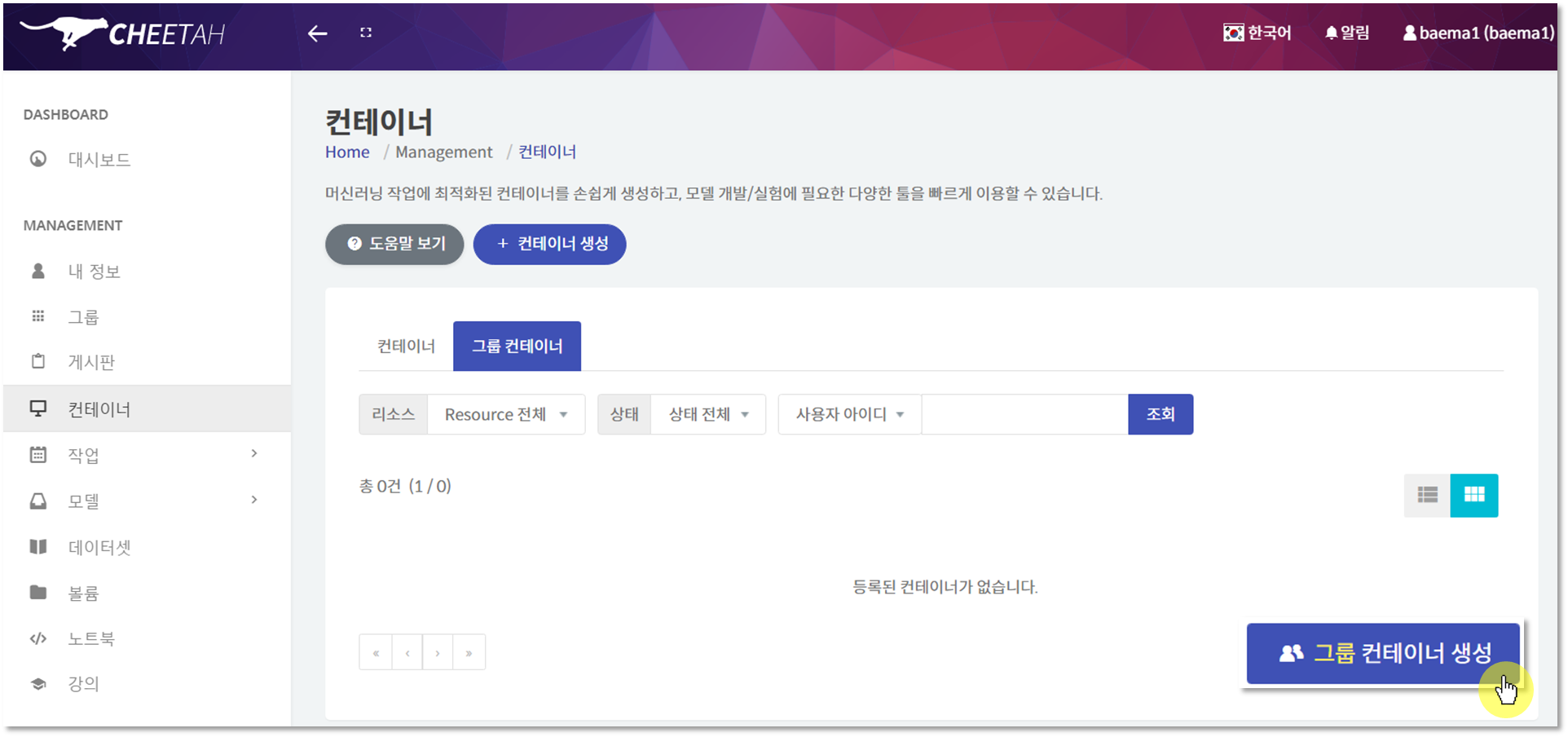The image size is (1568, 737).
Task: Click the 게시판 clipboard icon
Action: [38, 361]
